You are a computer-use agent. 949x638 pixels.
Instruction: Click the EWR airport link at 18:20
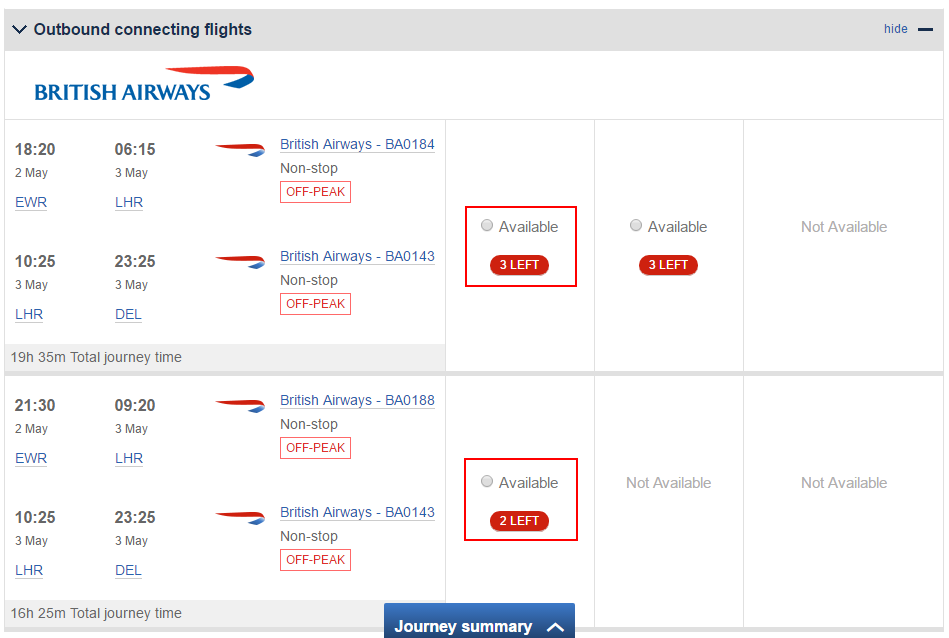pyautogui.click(x=31, y=202)
